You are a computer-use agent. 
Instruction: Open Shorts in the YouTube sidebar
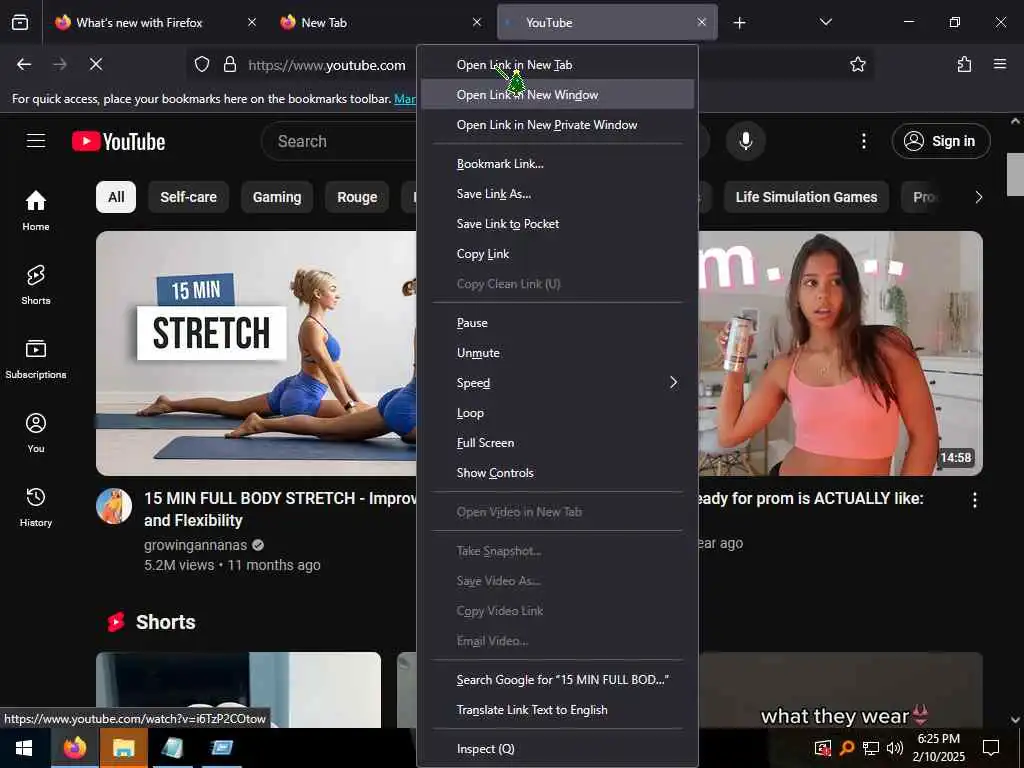click(36, 285)
